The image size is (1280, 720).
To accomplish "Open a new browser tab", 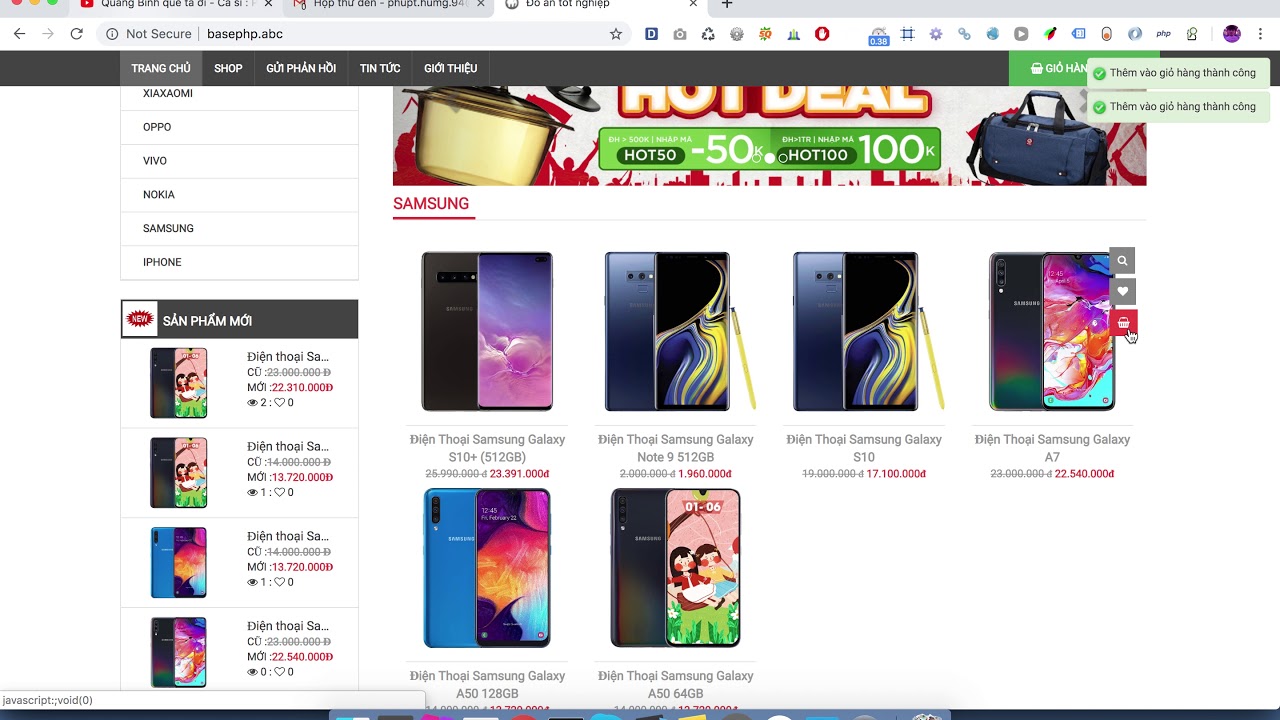I will (x=727, y=5).
